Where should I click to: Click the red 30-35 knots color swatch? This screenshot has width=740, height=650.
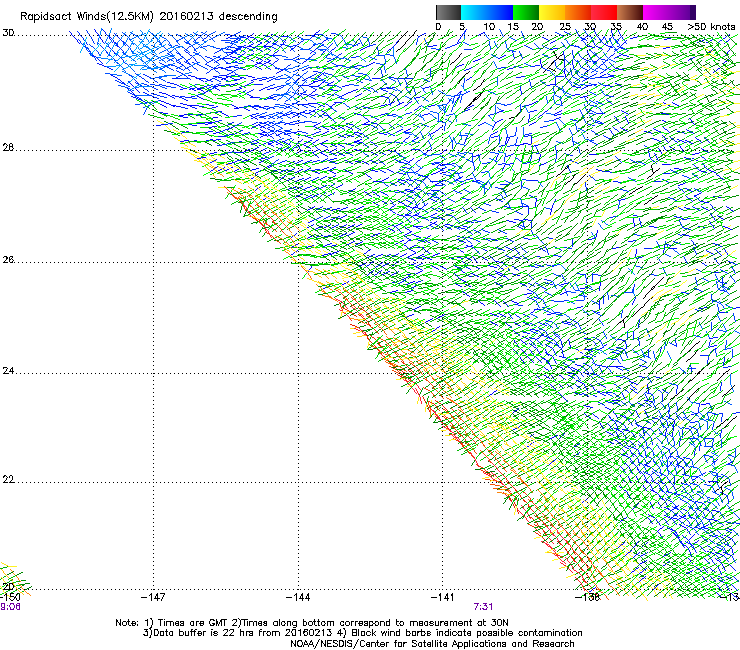tap(604, 12)
